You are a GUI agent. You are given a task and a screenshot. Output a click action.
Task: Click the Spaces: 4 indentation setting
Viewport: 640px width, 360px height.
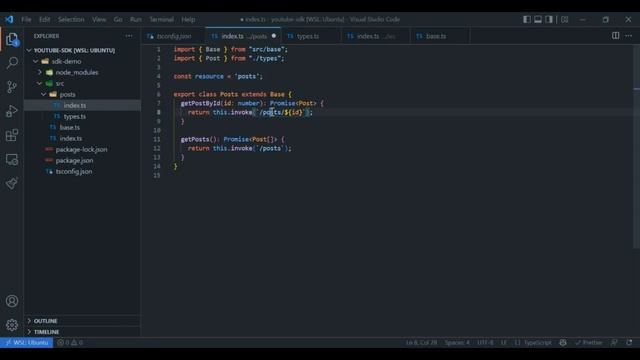pyautogui.click(x=457, y=342)
